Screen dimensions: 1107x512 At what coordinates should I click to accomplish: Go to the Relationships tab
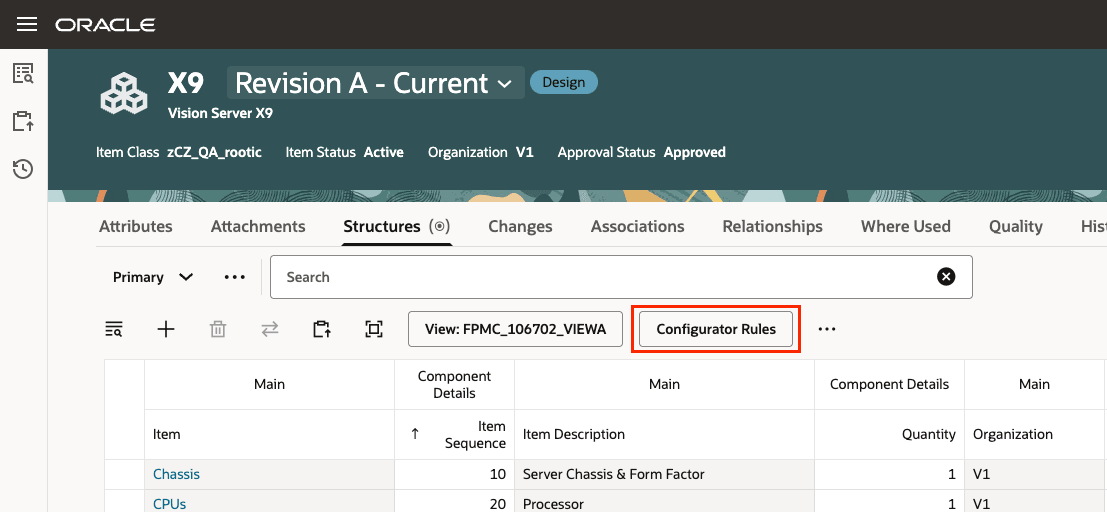click(772, 227)
